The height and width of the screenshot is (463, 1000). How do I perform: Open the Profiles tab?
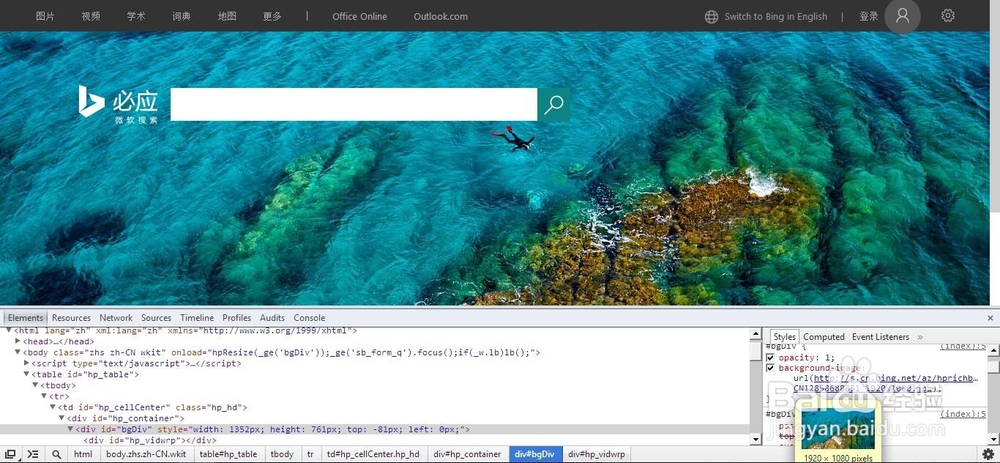click(237, 318)
